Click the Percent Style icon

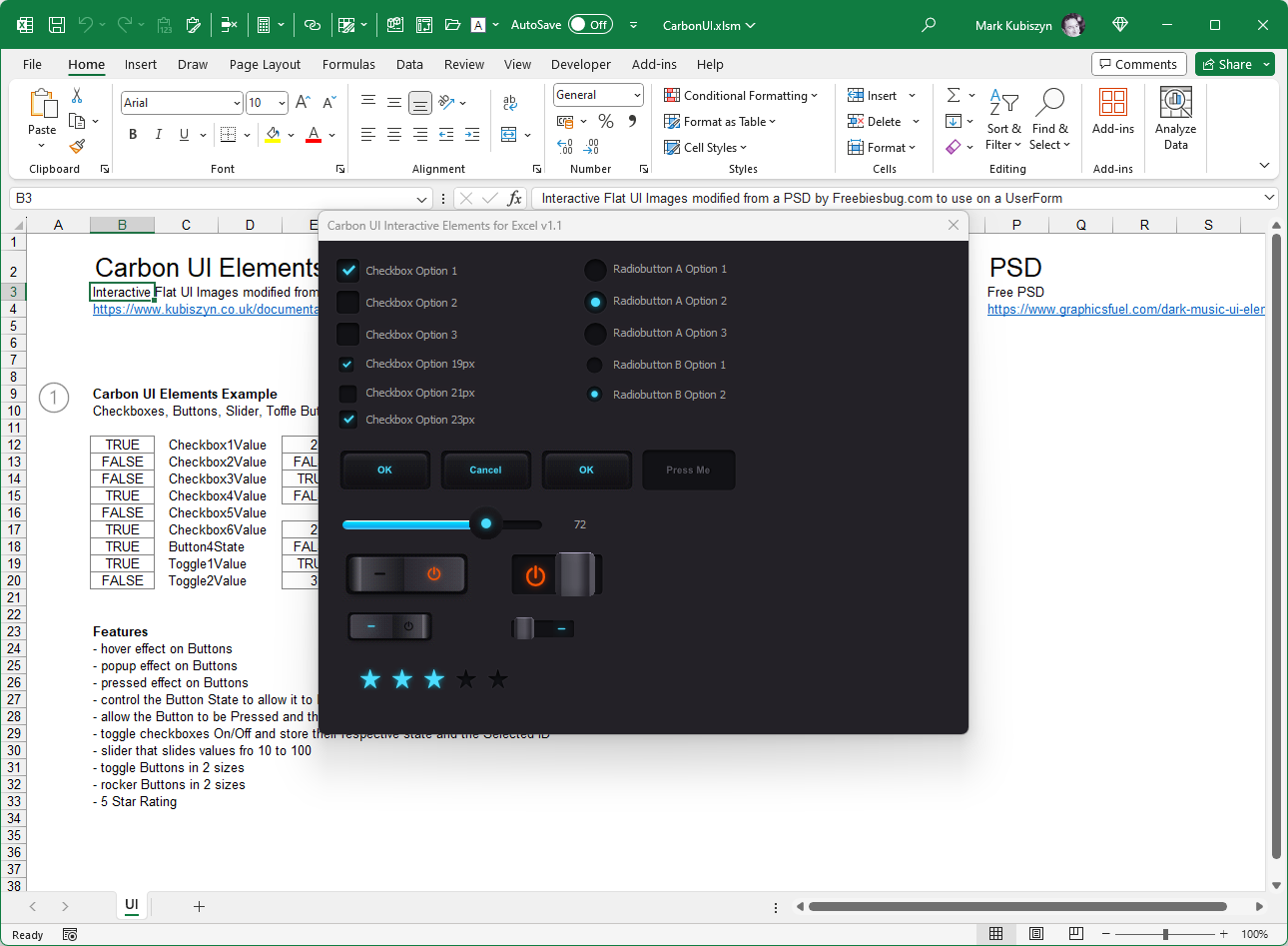(606, 121)
